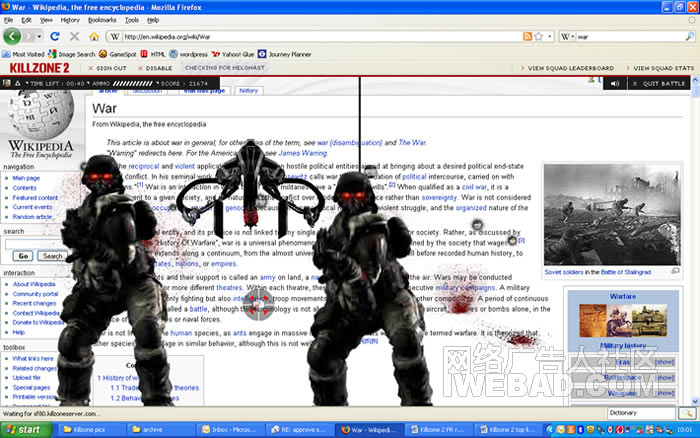Click the warning triangle icon in battle HUD
700x438 pixels.
pyautogui.click(x=17, y=83)
